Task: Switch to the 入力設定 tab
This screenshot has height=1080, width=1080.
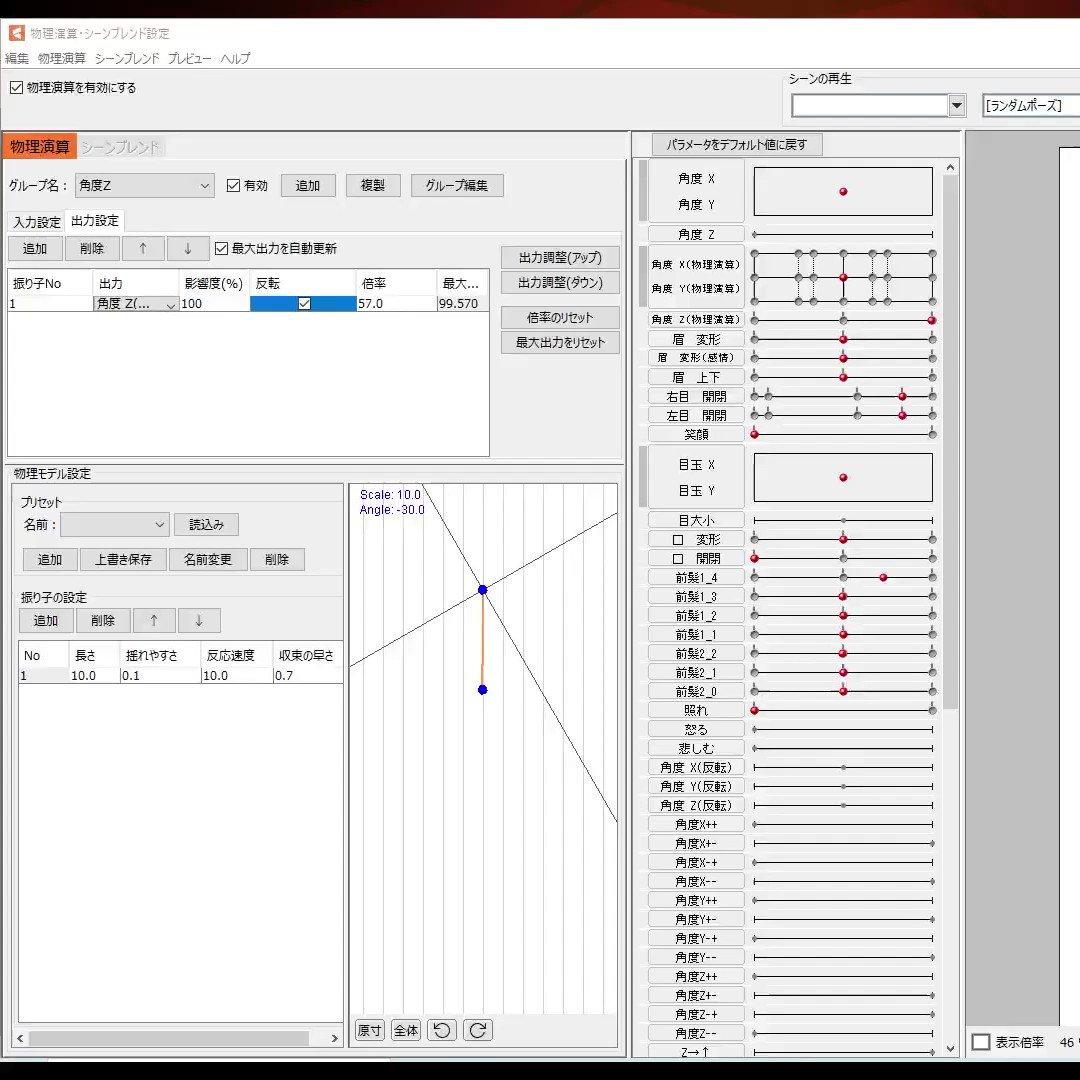Action: 37,222
